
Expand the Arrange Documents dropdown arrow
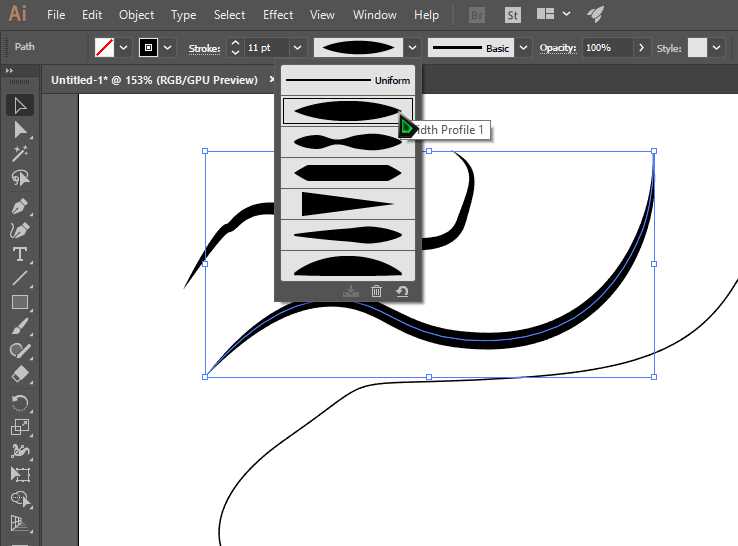[x=567, y=14]
